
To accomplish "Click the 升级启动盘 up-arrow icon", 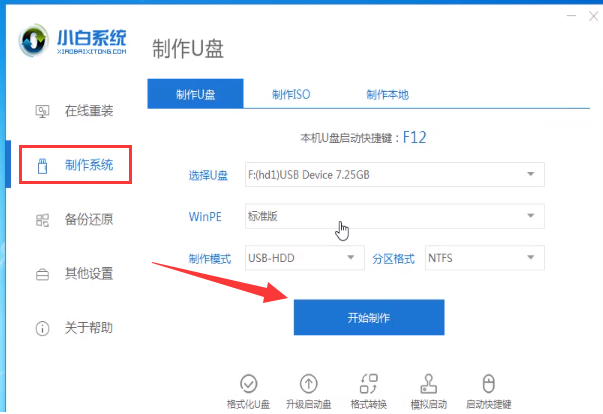I will pyautogui.click(x=309, y=383).
